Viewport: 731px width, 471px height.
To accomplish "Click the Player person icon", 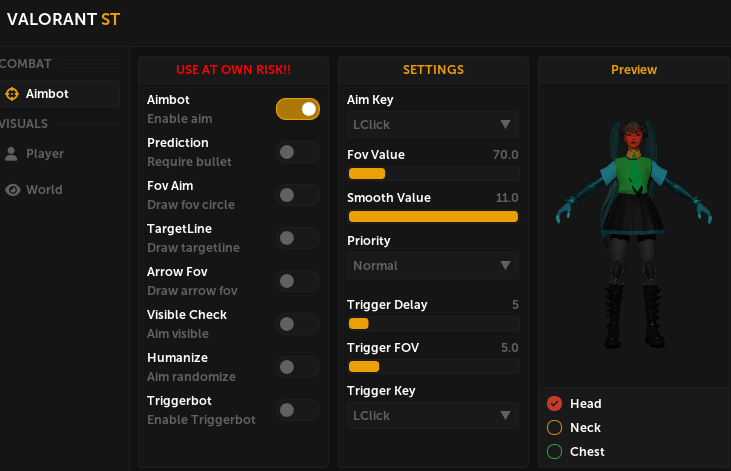I will pos(12,154).
